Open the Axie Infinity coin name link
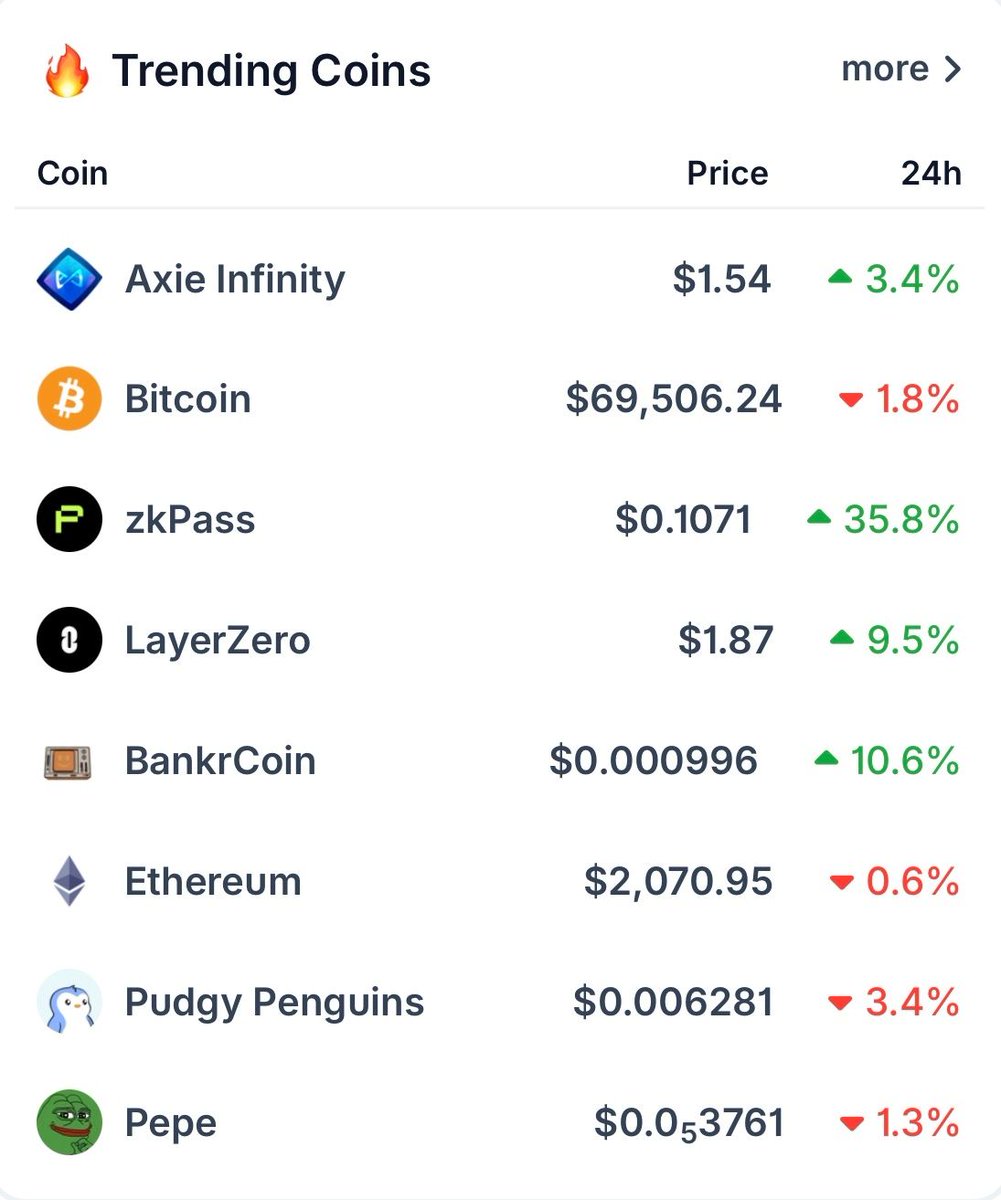This screenshot has height=1200, width=1001. coord(235,279)
